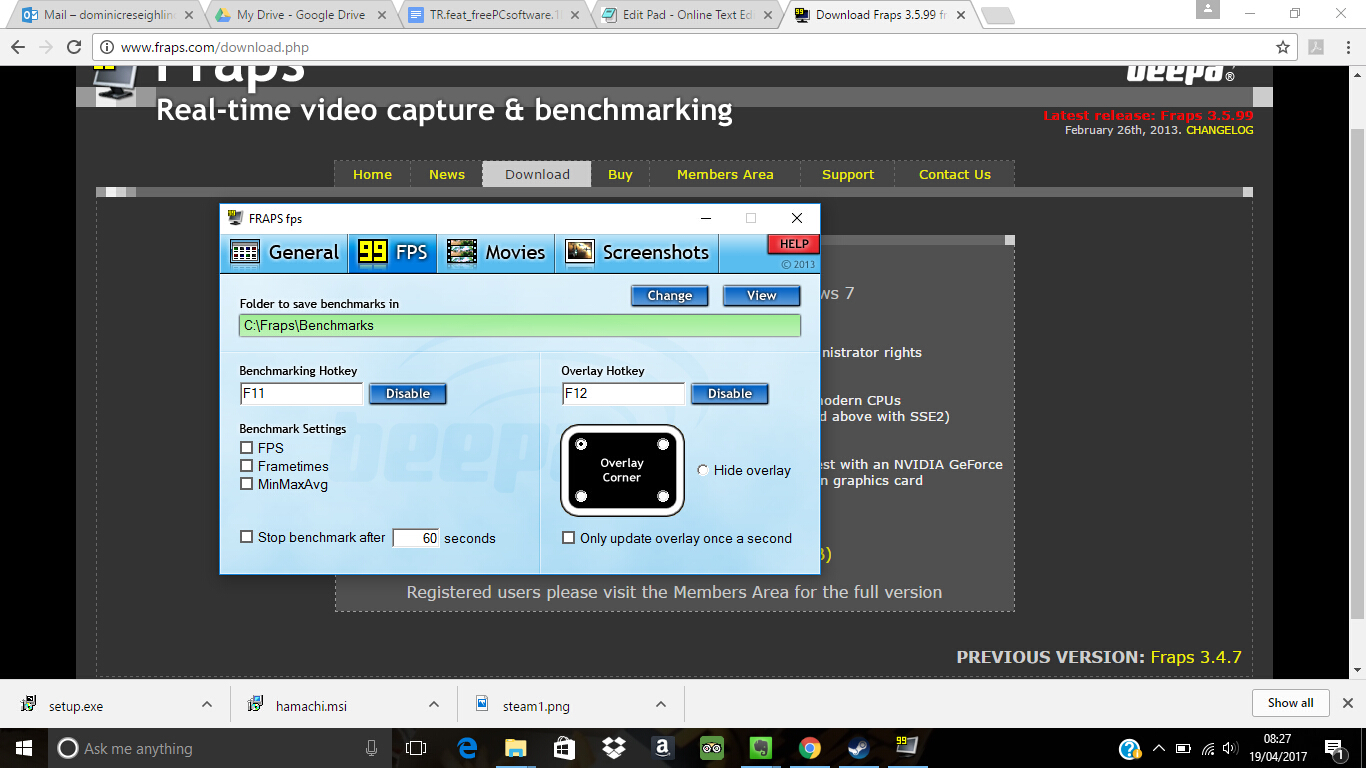Image resolution: width=1366 pixels, height=768 pixels.
Task: Click the site info icon in address bar
Action: (107, 47)
